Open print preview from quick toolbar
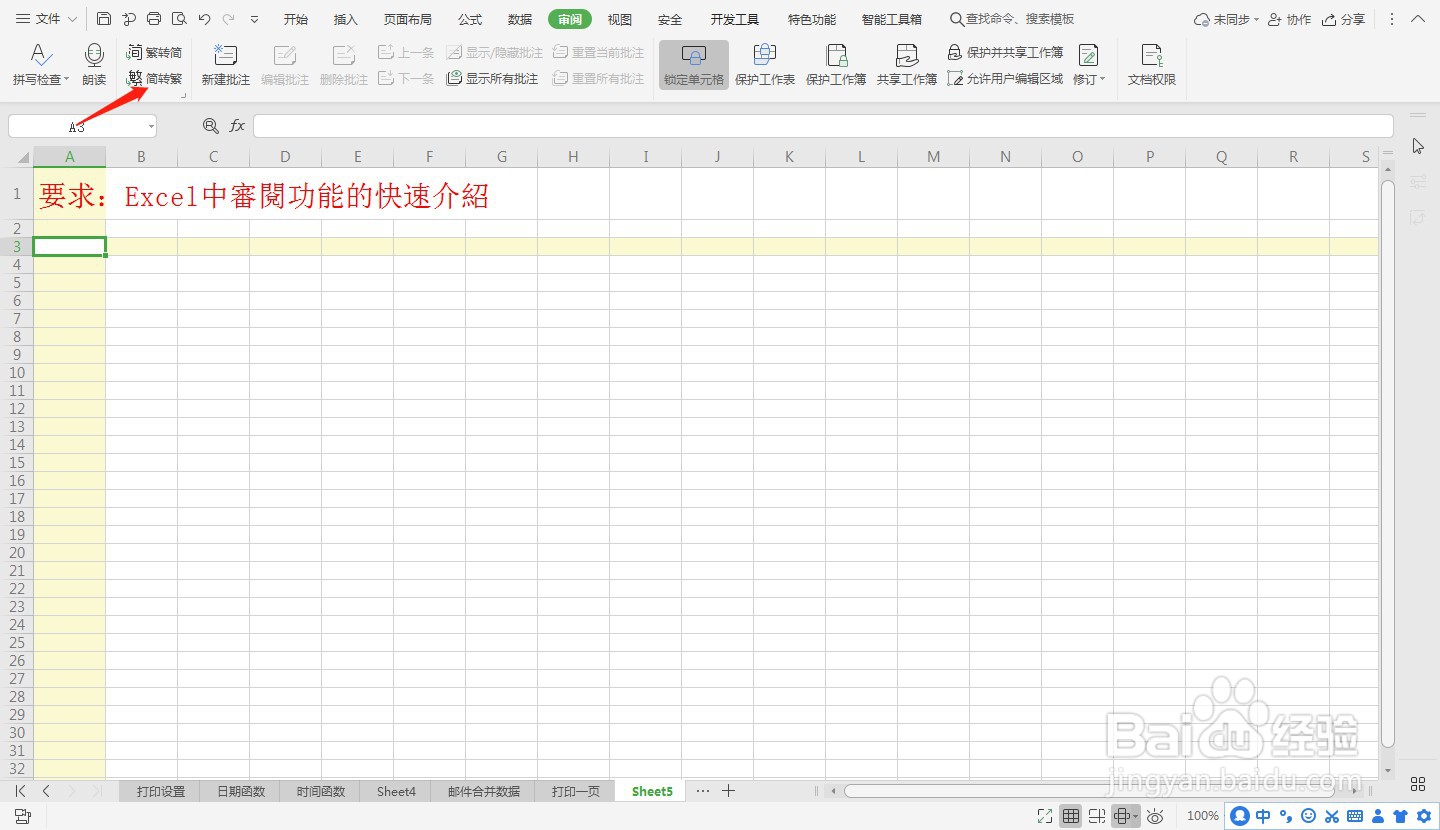This screenshot has width=1440, height=830. (179, 19)
